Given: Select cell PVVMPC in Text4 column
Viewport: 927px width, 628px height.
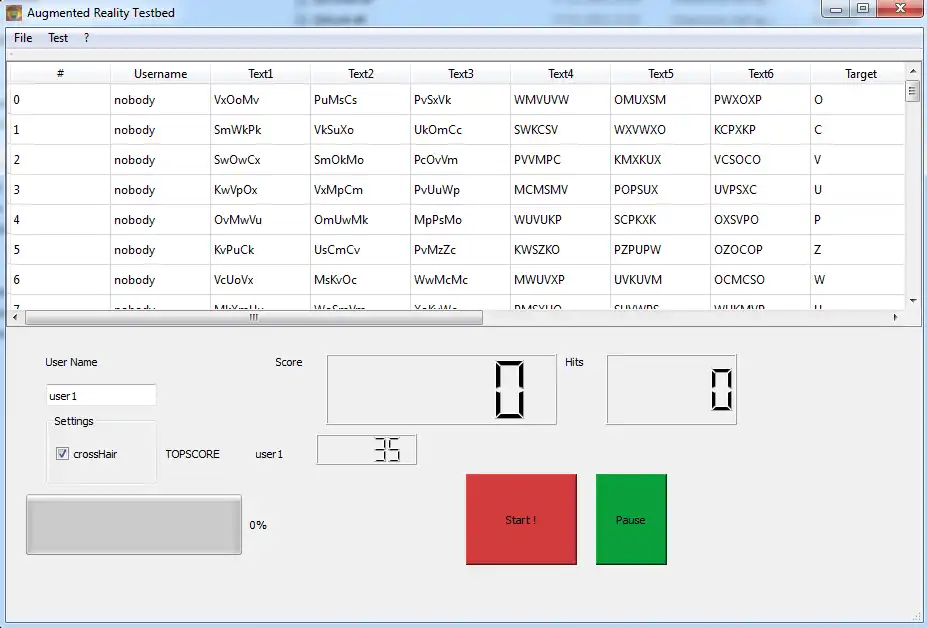Looking at the screenshot, I should click(560, 160).
